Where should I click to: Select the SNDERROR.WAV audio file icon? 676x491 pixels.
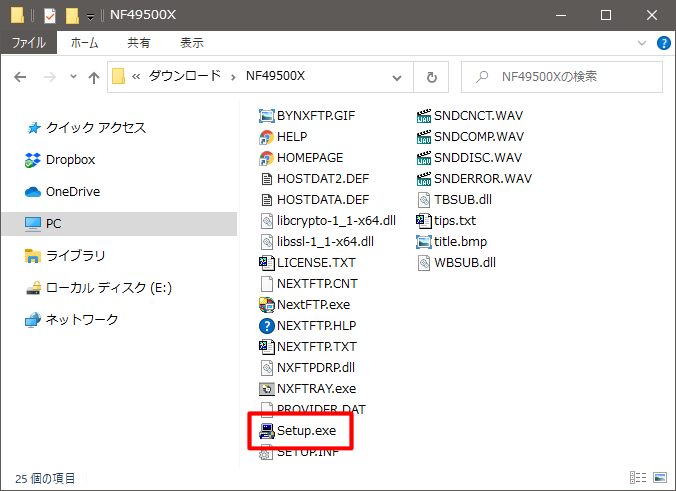[x=424, y=178]
